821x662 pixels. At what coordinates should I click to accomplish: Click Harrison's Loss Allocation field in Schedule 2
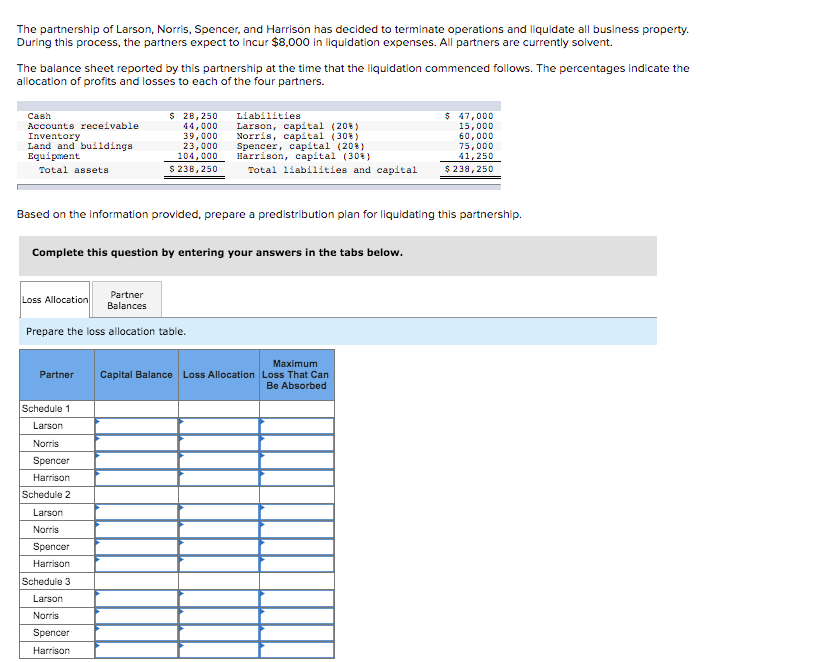219,563
